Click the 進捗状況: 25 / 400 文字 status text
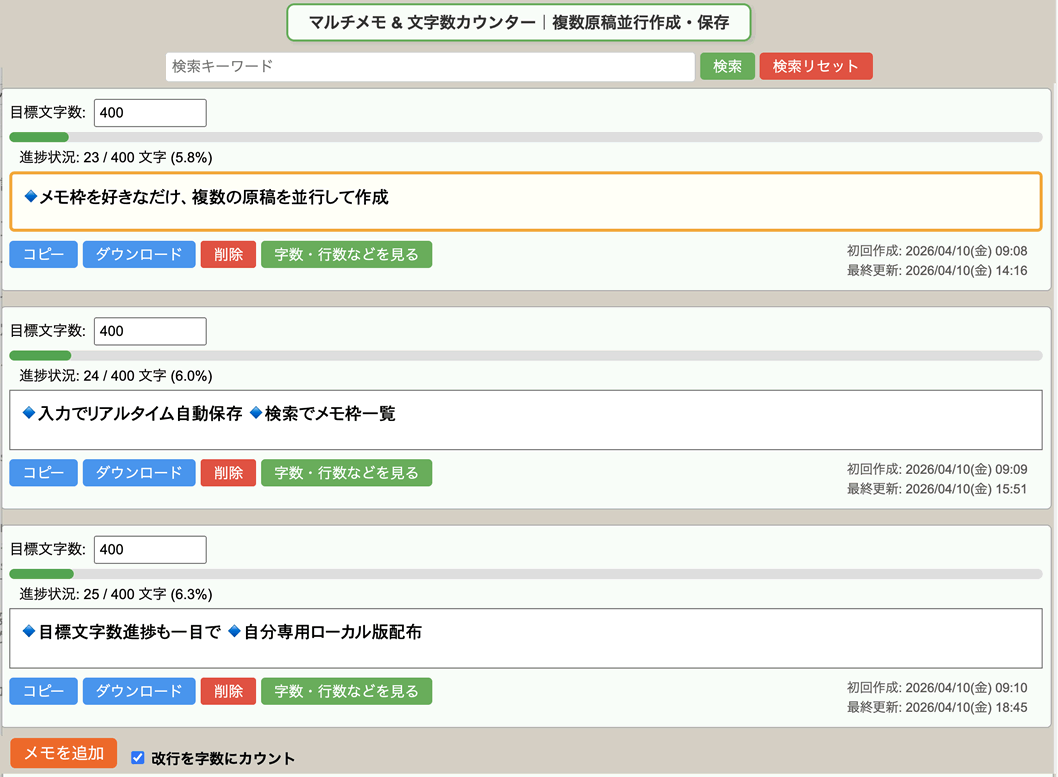1058x777 pixels. [115, 594]
